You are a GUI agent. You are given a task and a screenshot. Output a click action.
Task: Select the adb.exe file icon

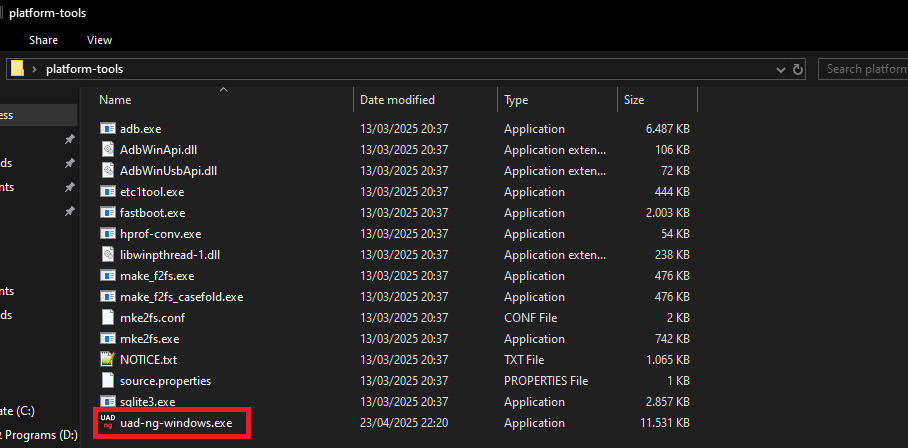[x=109, y=129]
